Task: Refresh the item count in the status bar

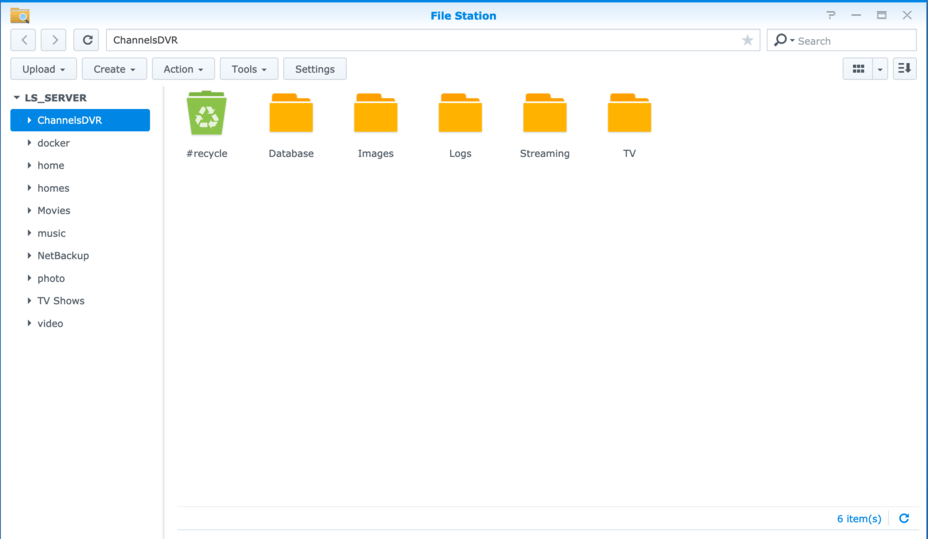Action: pos(904,518)
